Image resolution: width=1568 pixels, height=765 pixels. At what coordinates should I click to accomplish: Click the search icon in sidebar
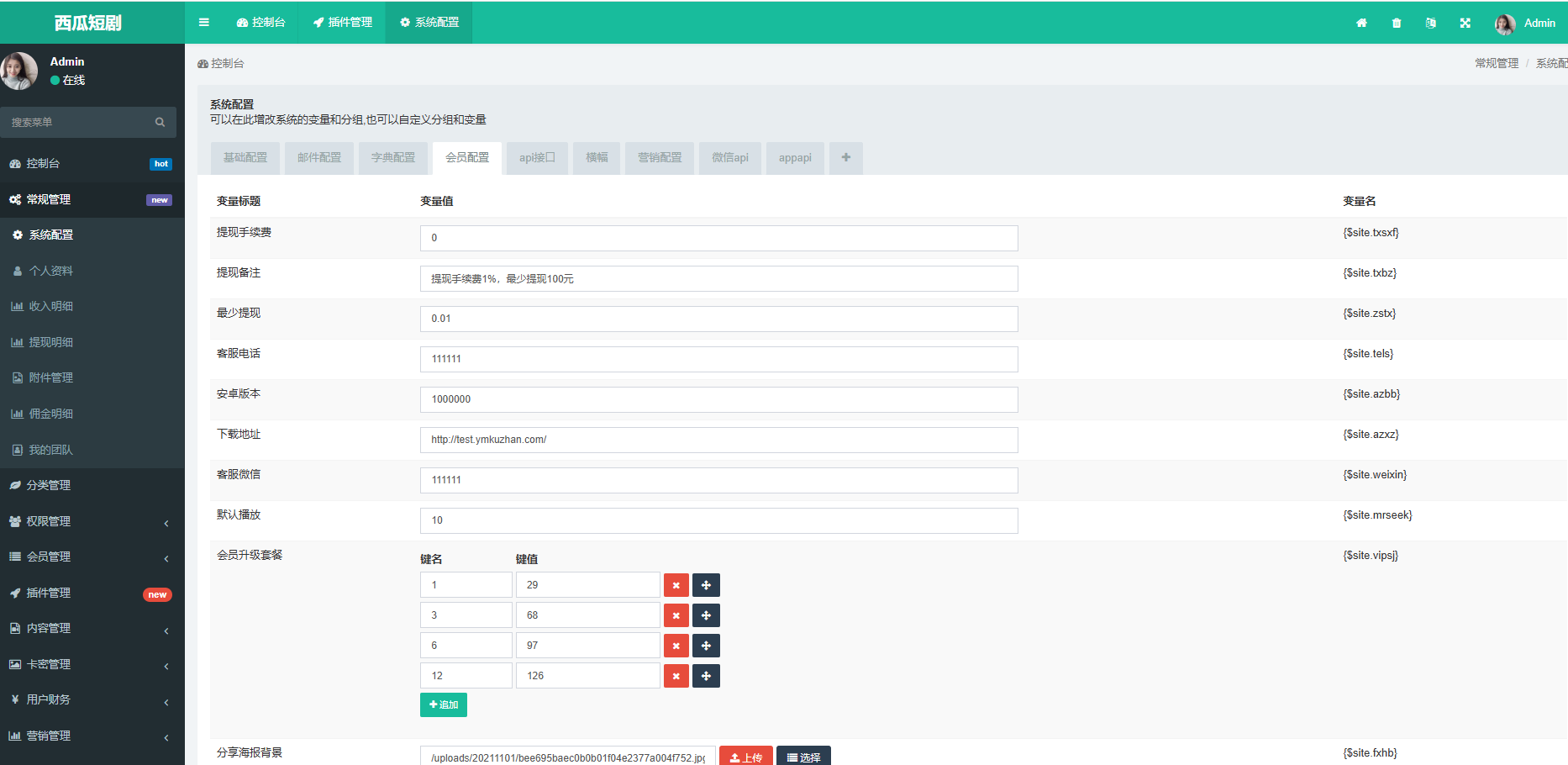click(160, 123)
